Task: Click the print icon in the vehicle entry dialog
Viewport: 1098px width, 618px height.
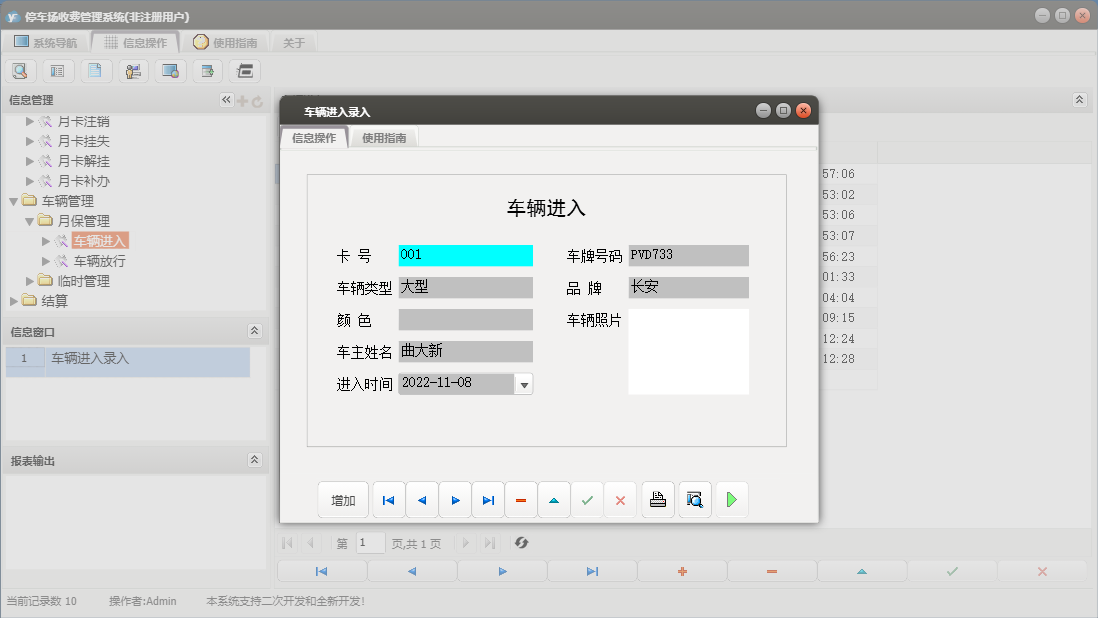Action: [x=657, y=499]
